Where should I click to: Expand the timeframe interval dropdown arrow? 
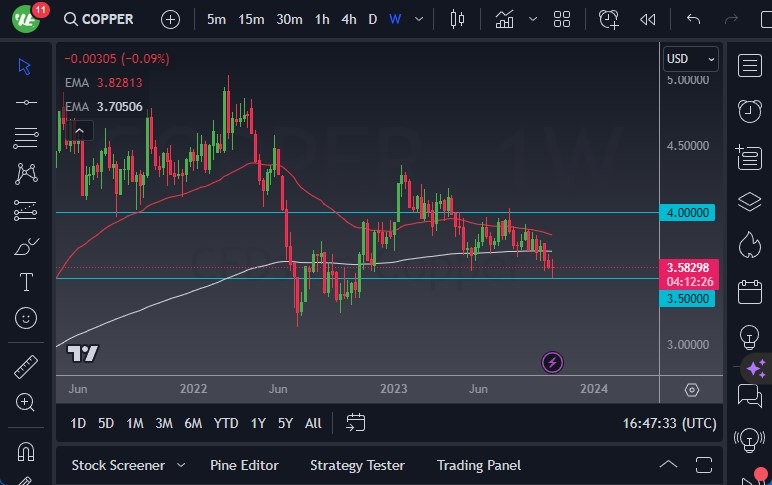pos(418,19)
